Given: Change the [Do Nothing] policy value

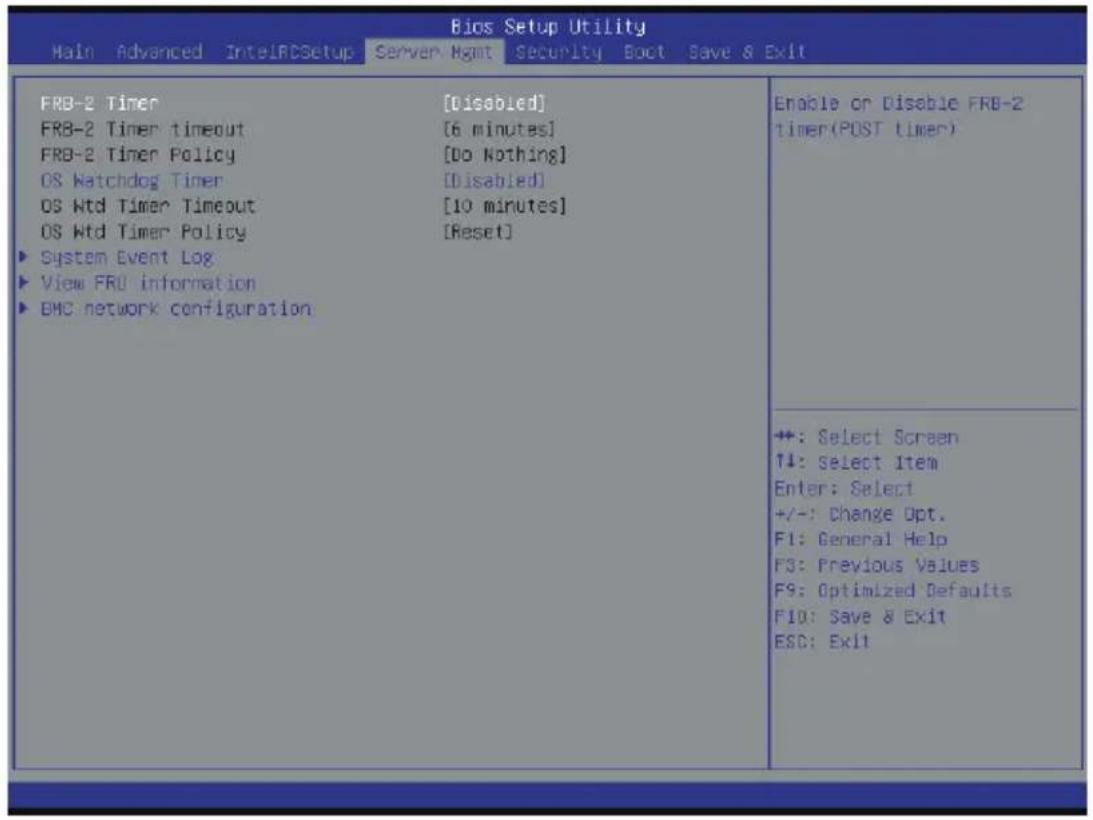Looking at the screenshot, I should (505, 155).
